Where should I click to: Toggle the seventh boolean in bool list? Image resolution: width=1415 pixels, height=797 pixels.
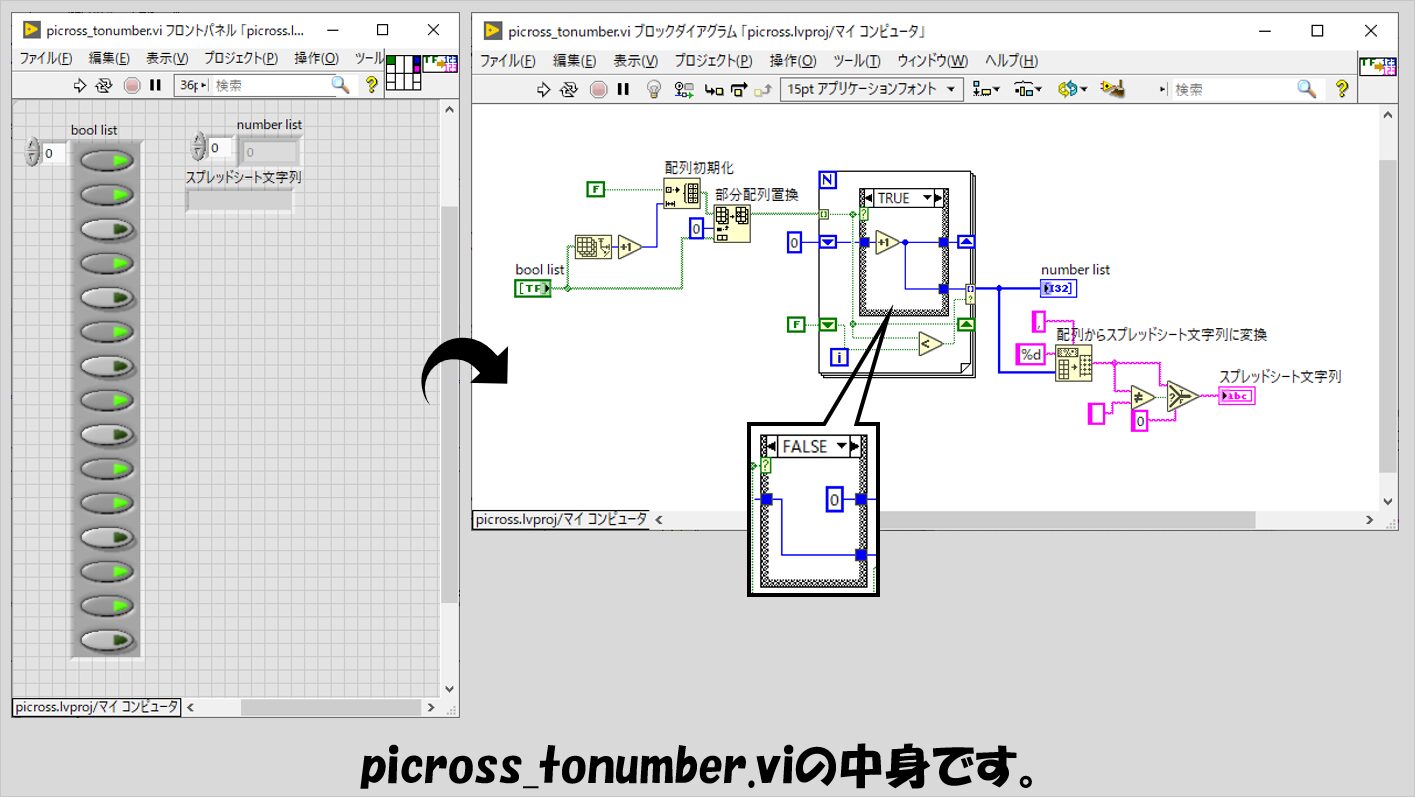coord(107,366)
